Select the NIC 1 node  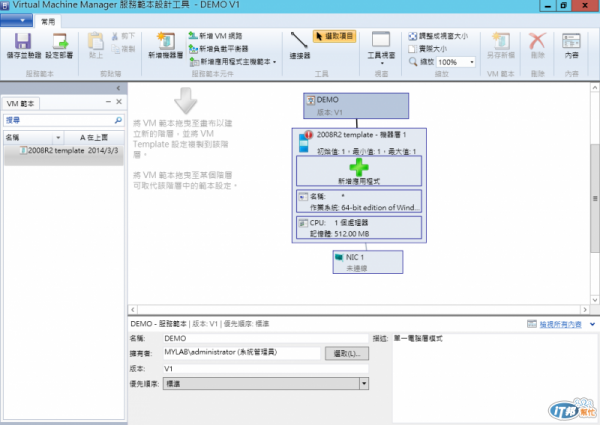[x=368, y=262]
